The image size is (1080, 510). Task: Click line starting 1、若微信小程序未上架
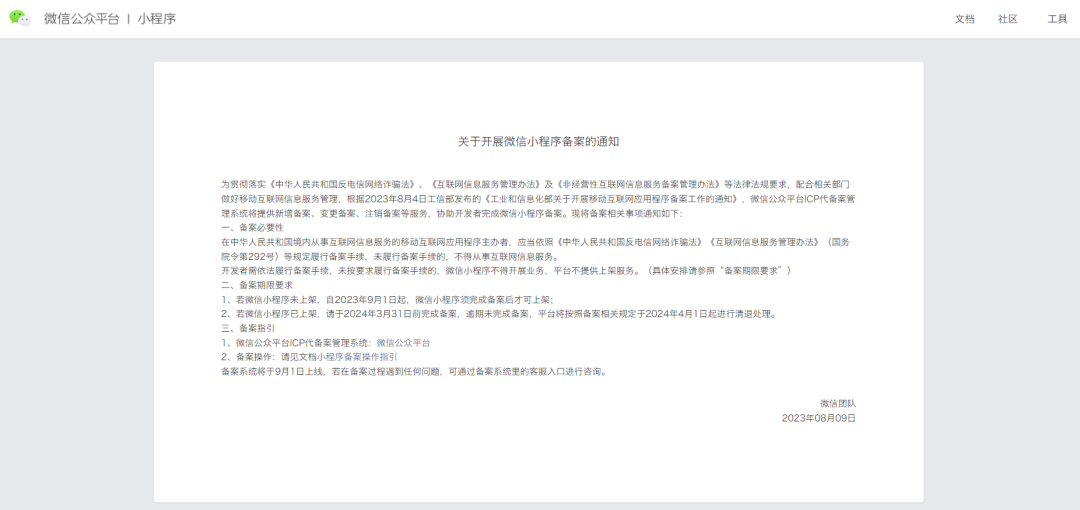pyautogui.click(x=387, y=299)
